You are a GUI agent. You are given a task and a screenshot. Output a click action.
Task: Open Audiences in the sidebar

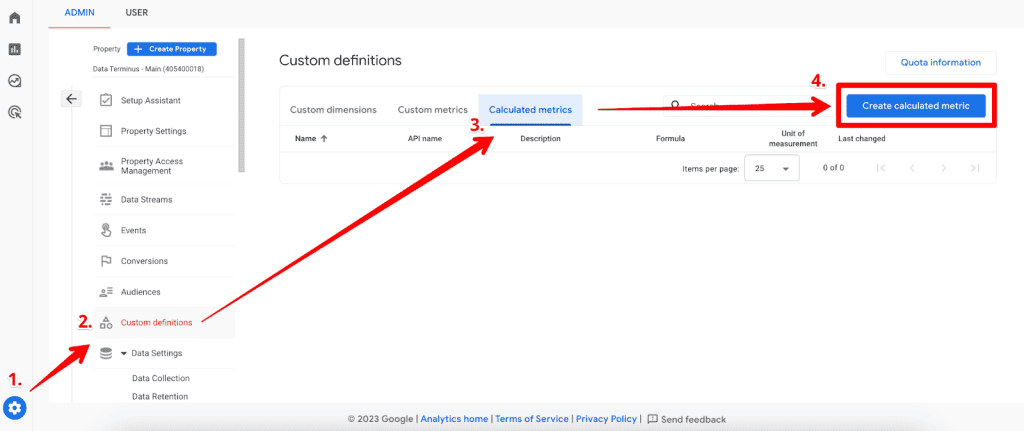point(140,292)
